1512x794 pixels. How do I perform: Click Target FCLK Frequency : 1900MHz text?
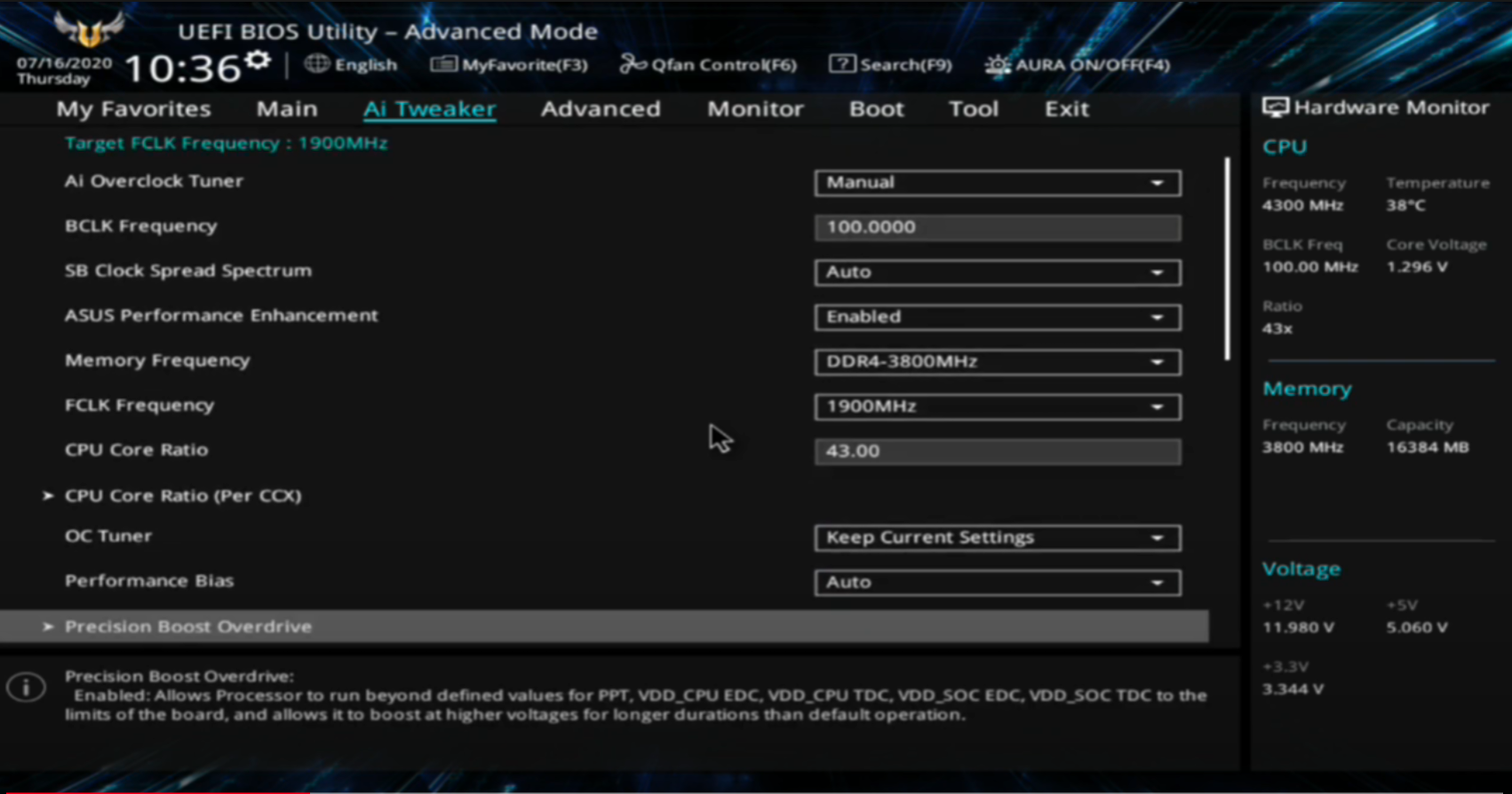226,143
